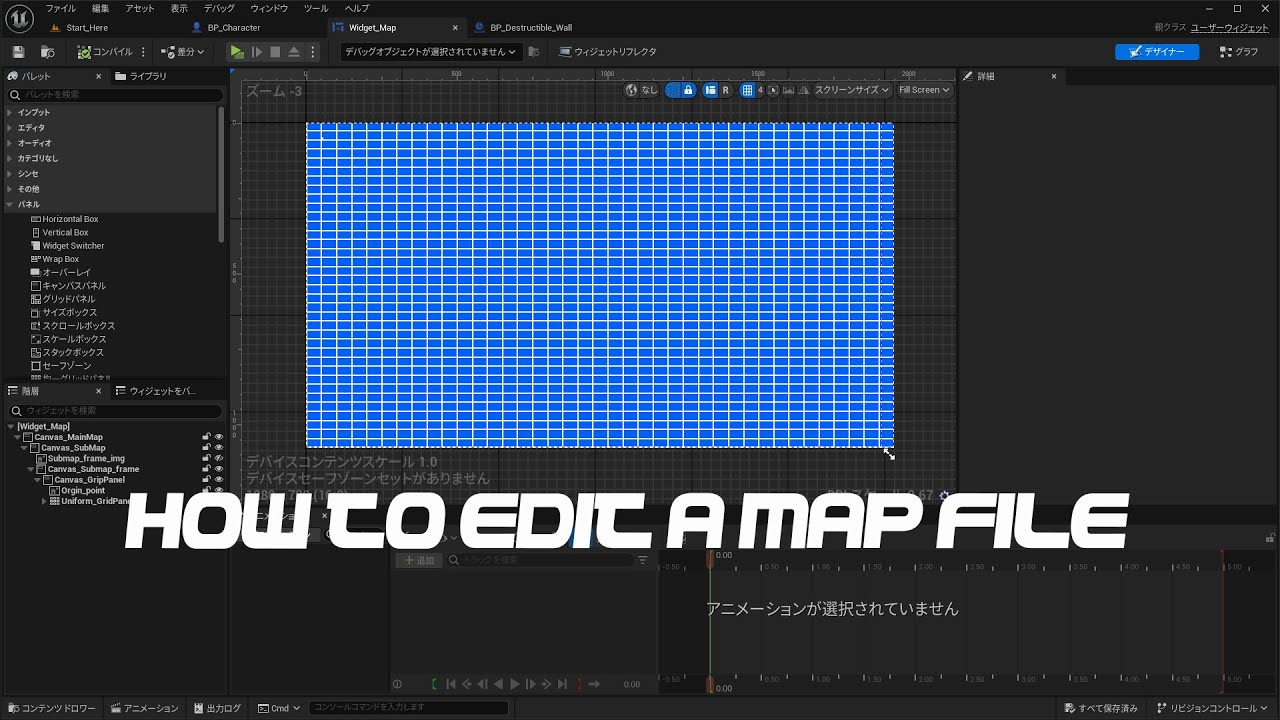1280x720 pixels.
Task: Click the palette search field
Action: [116, 95]
